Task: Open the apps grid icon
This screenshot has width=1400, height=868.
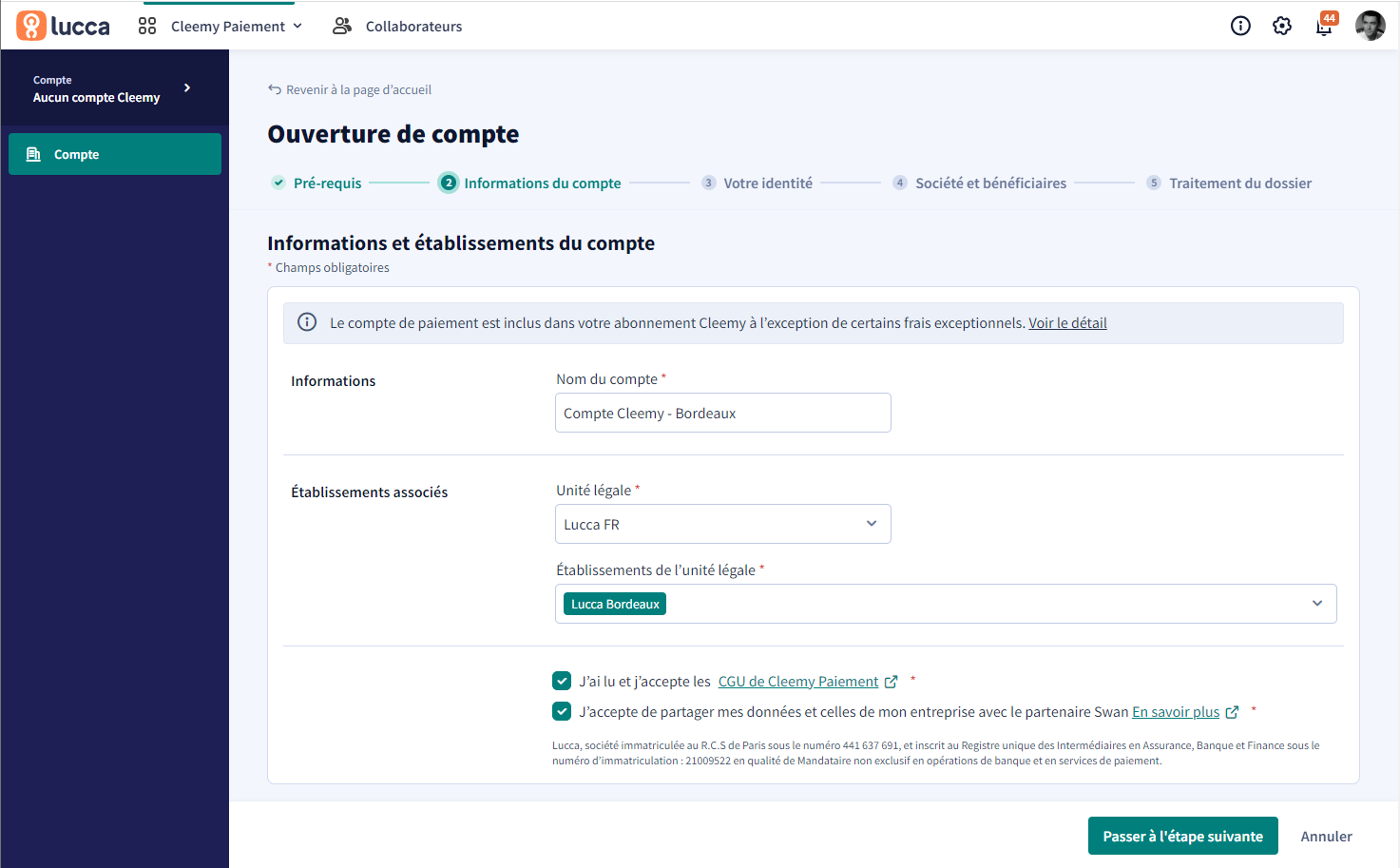Action: point(147,26)
